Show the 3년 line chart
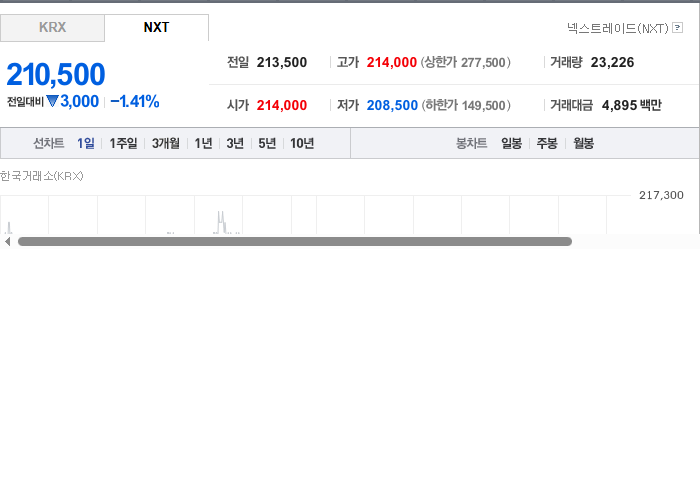Image resolution: width=700 pixels, height=490 pixels. point(235,143)
